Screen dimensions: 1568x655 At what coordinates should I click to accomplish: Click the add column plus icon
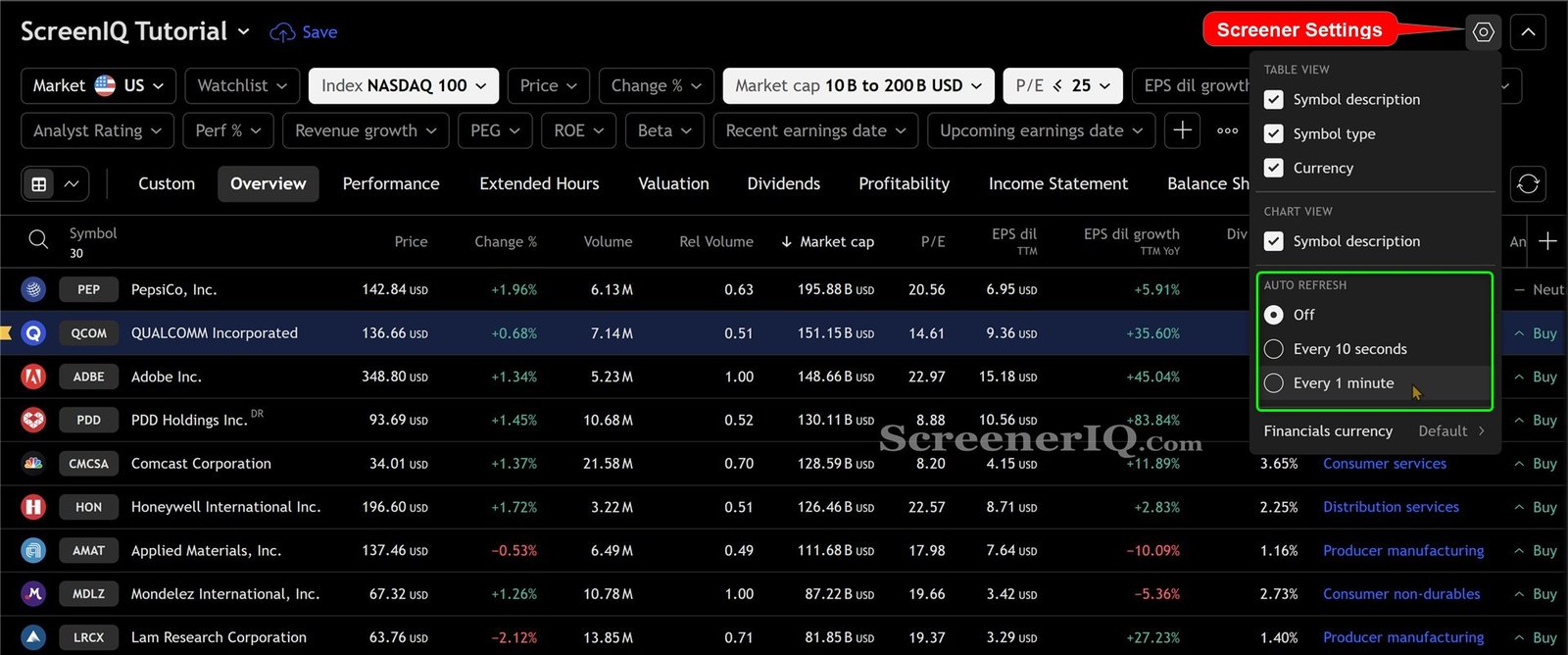click(1547, 241)
